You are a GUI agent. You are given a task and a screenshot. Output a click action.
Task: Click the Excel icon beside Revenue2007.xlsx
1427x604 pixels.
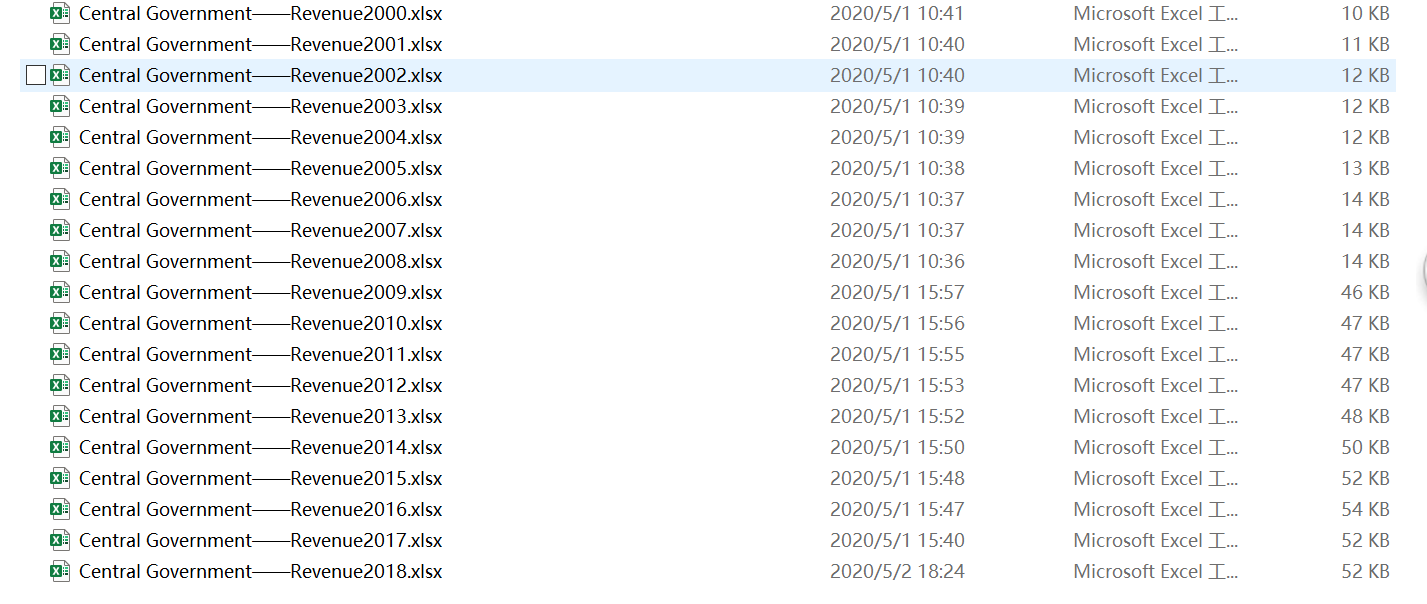[60, 230]
